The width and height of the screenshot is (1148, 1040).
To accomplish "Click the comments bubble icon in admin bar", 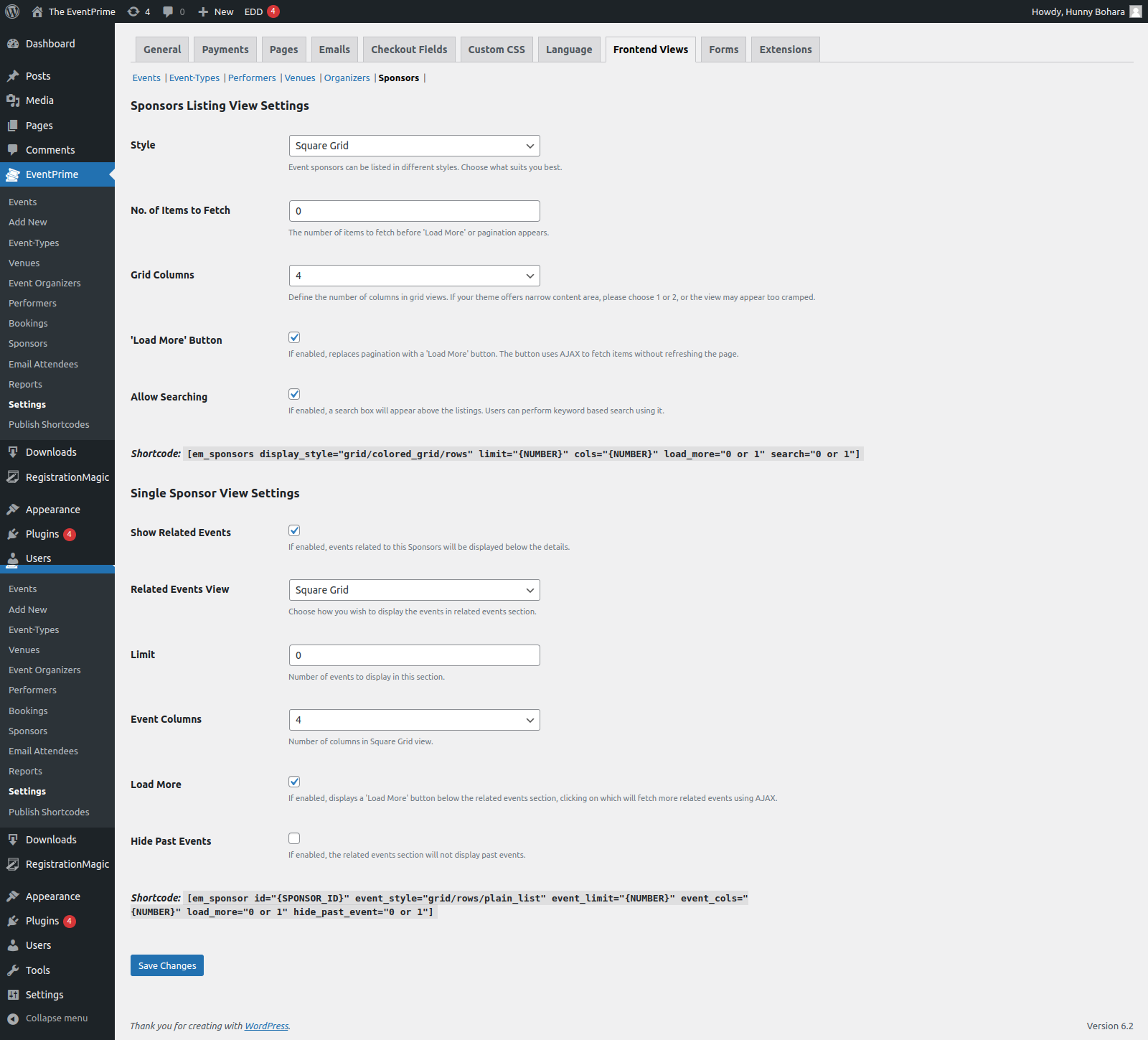I will click(168, 11).
